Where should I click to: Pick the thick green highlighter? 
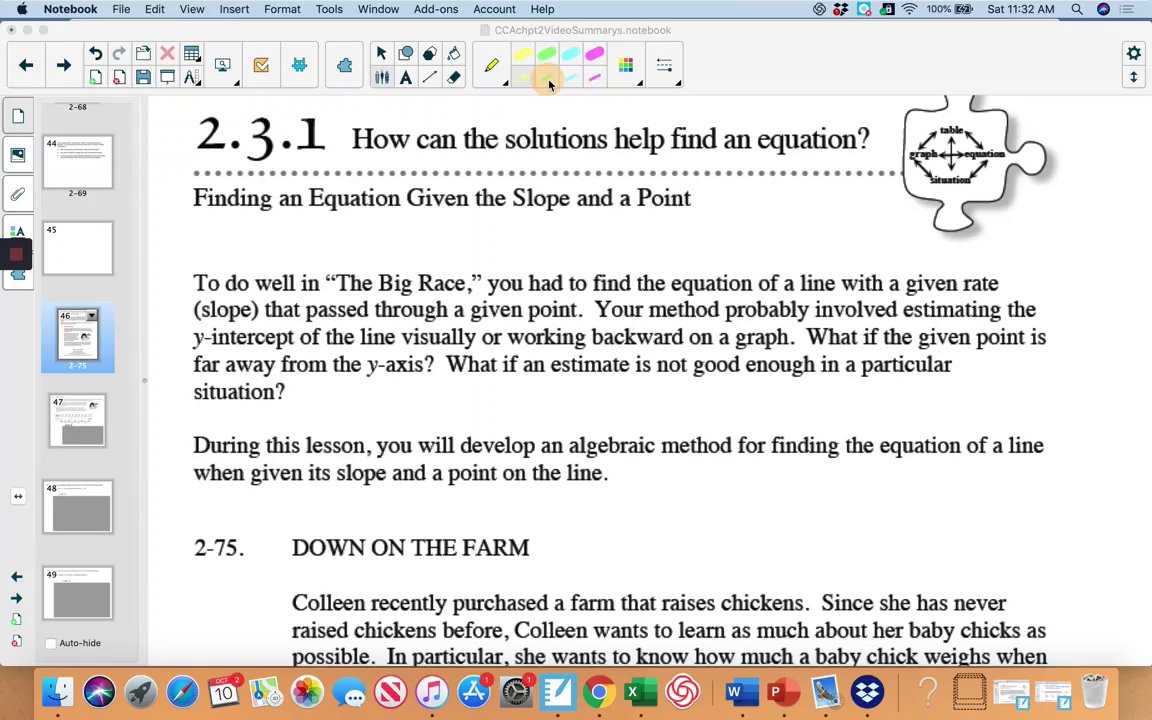547,54
